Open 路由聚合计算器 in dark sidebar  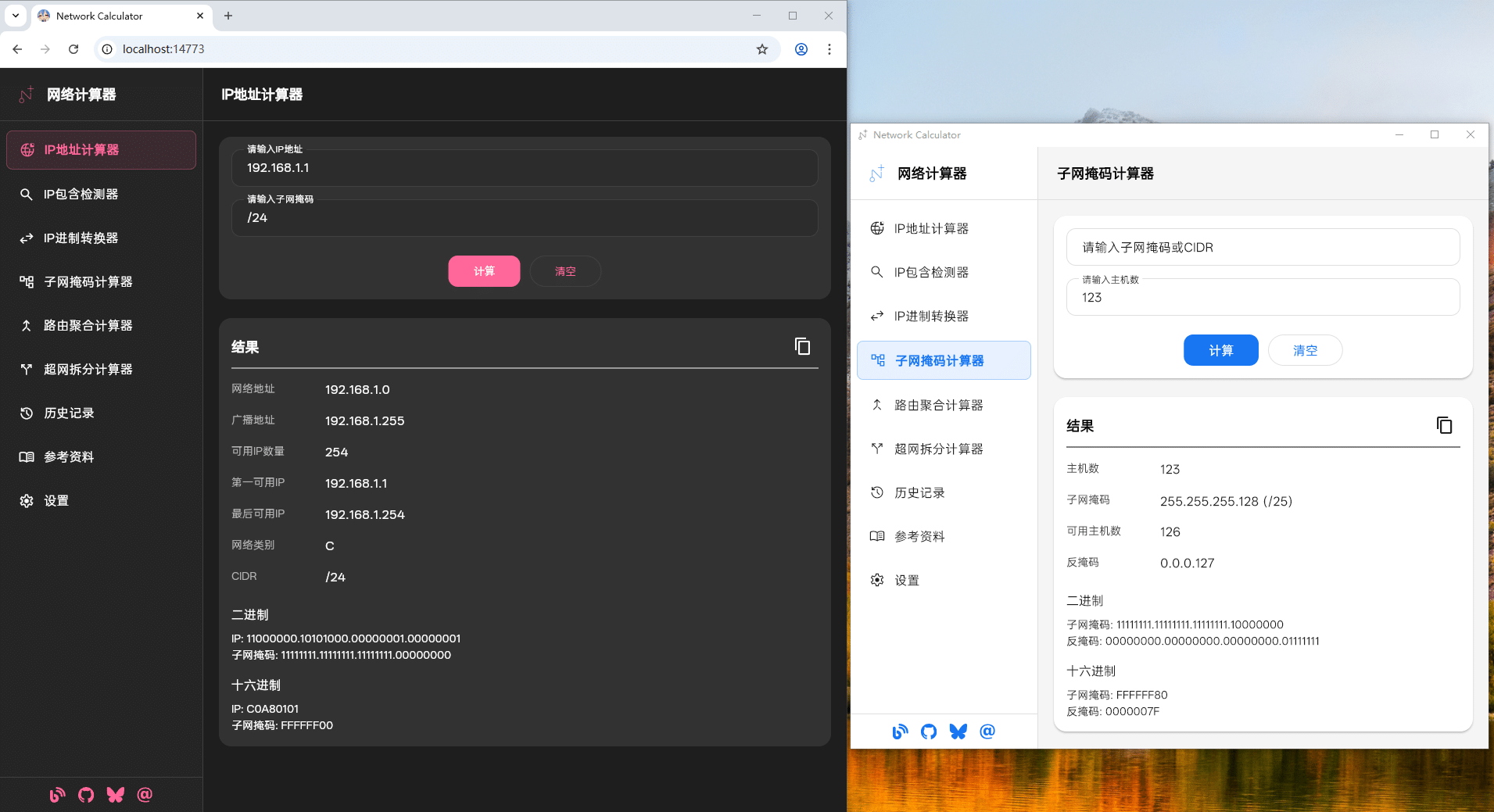click(x=101, y=325)
